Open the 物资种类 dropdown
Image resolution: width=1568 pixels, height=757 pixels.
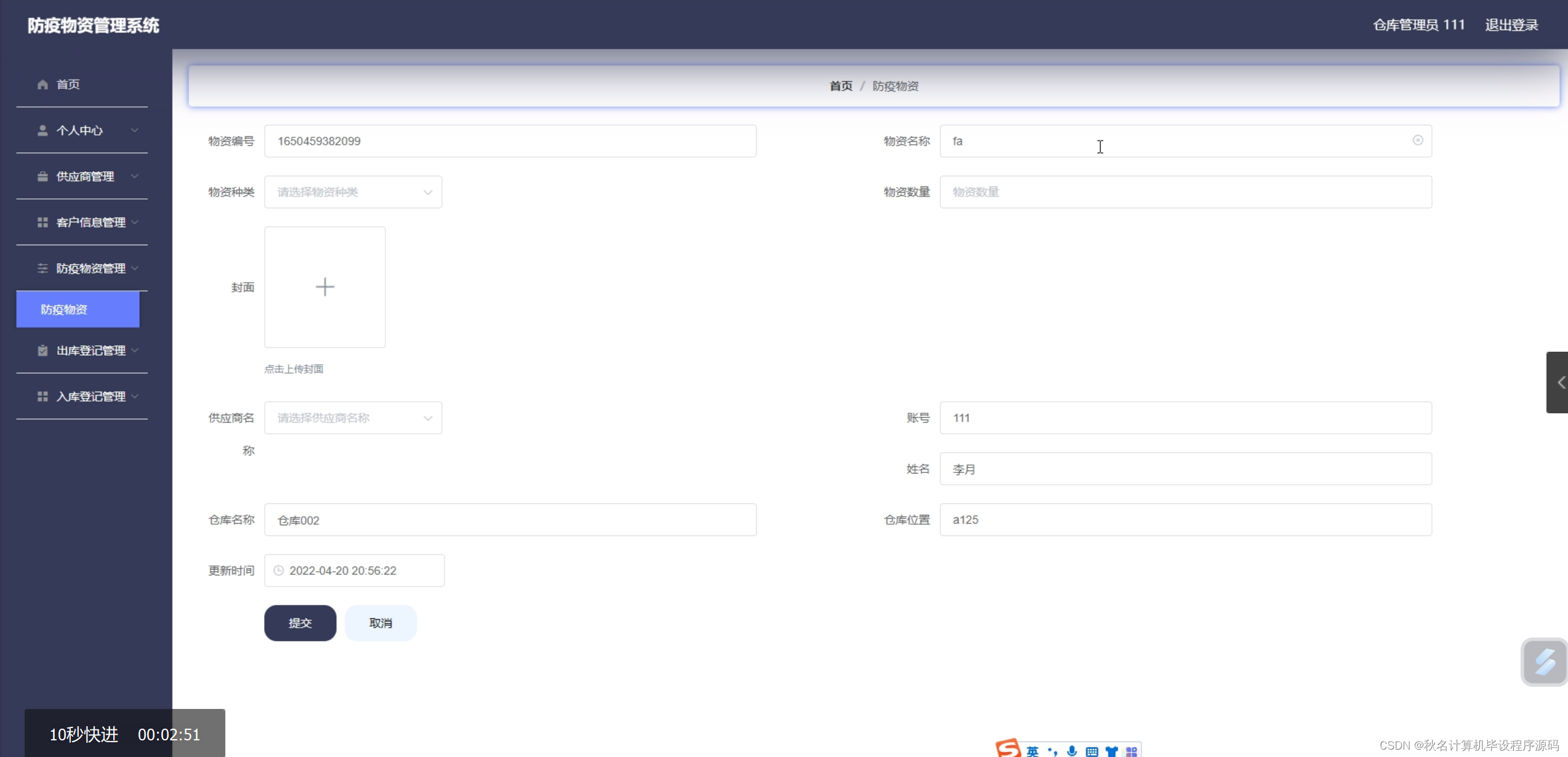click(x=353, y=192)
